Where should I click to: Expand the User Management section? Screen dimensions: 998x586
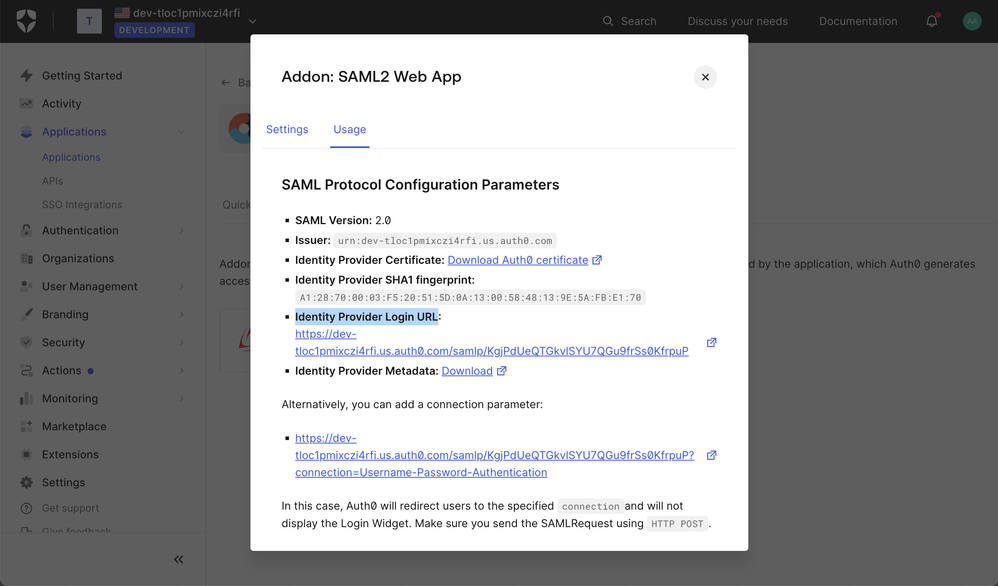pos(181,287)
